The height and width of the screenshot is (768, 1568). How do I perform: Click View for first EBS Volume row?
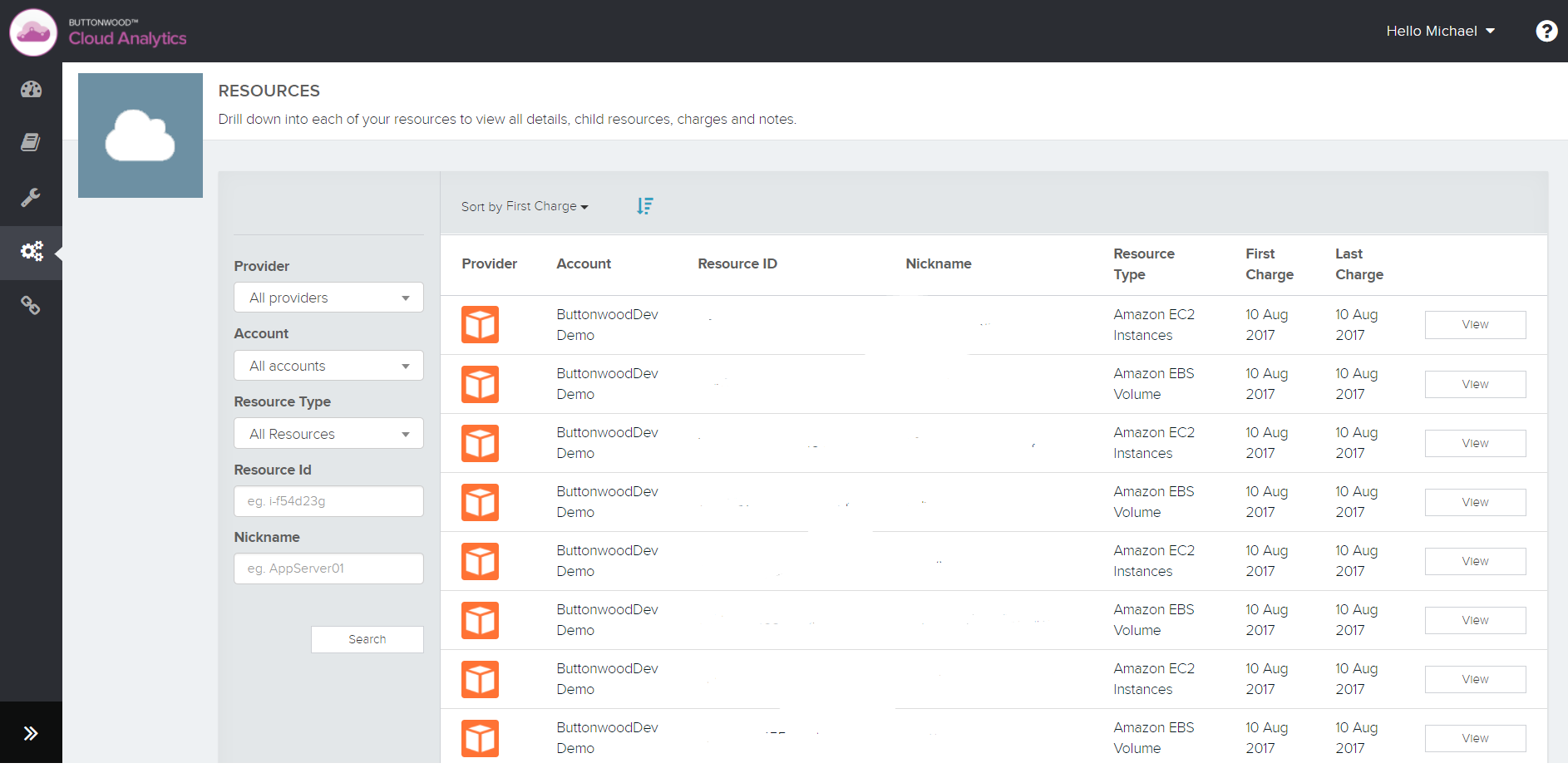[1475, 384]
